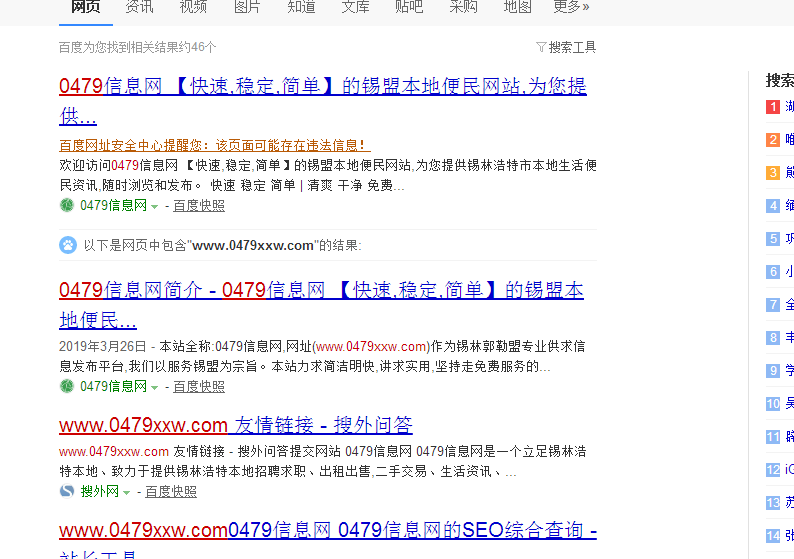The image size is (794, 559).
Task: Expand dropdown arrow next to 搜外网
Action: click(x=127, y=493)
